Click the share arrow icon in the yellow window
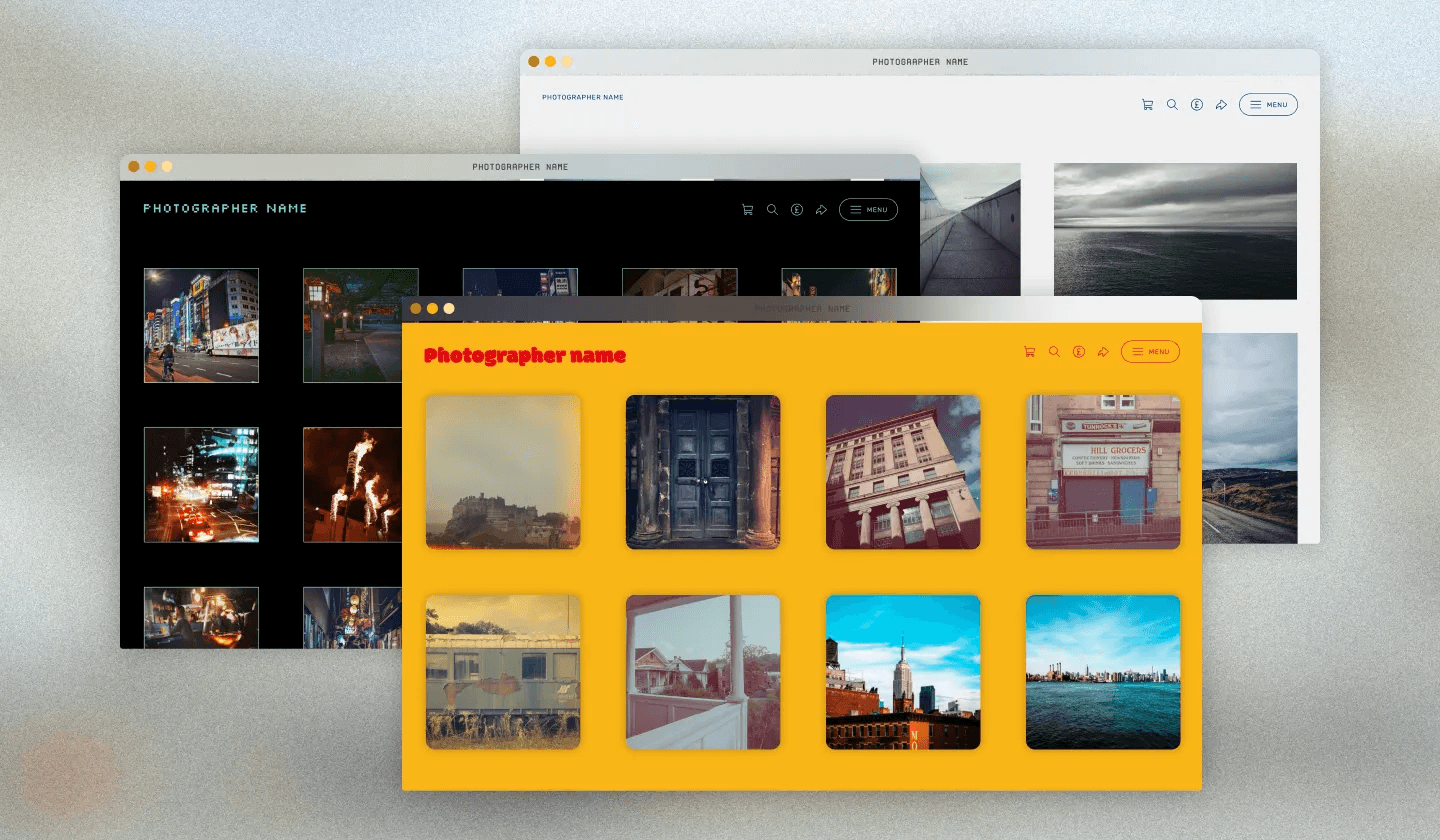This screenshot has width=1440, height=840. (x=1103, y=352)
